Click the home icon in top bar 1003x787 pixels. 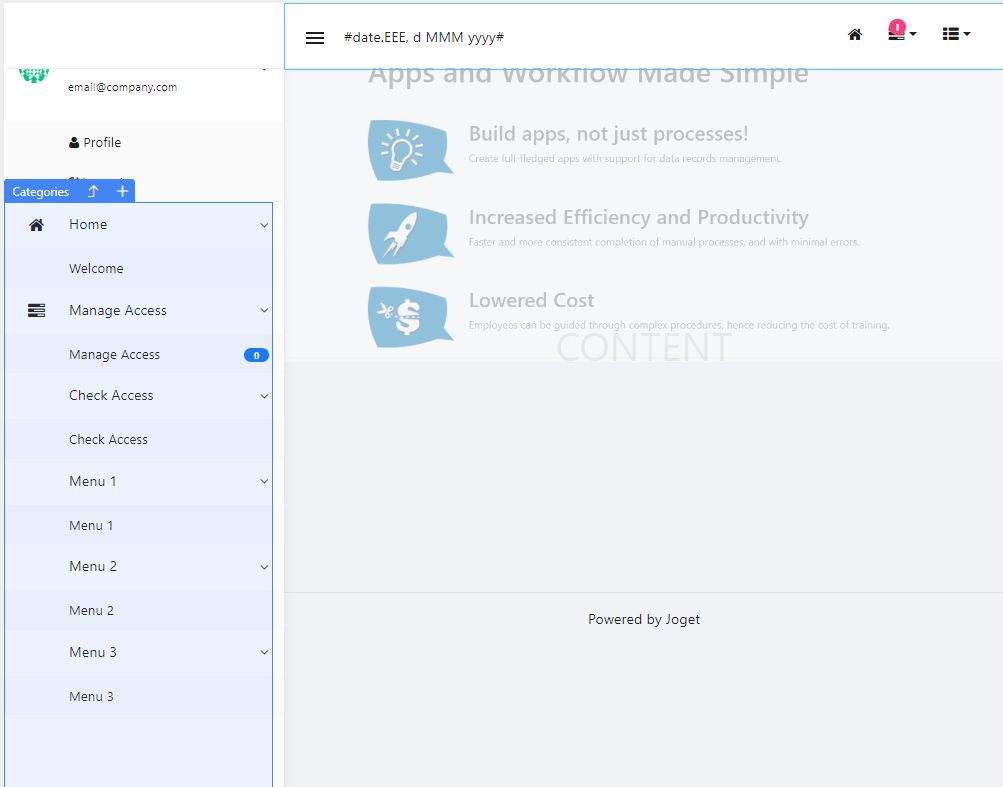click(x=855, y=35)
